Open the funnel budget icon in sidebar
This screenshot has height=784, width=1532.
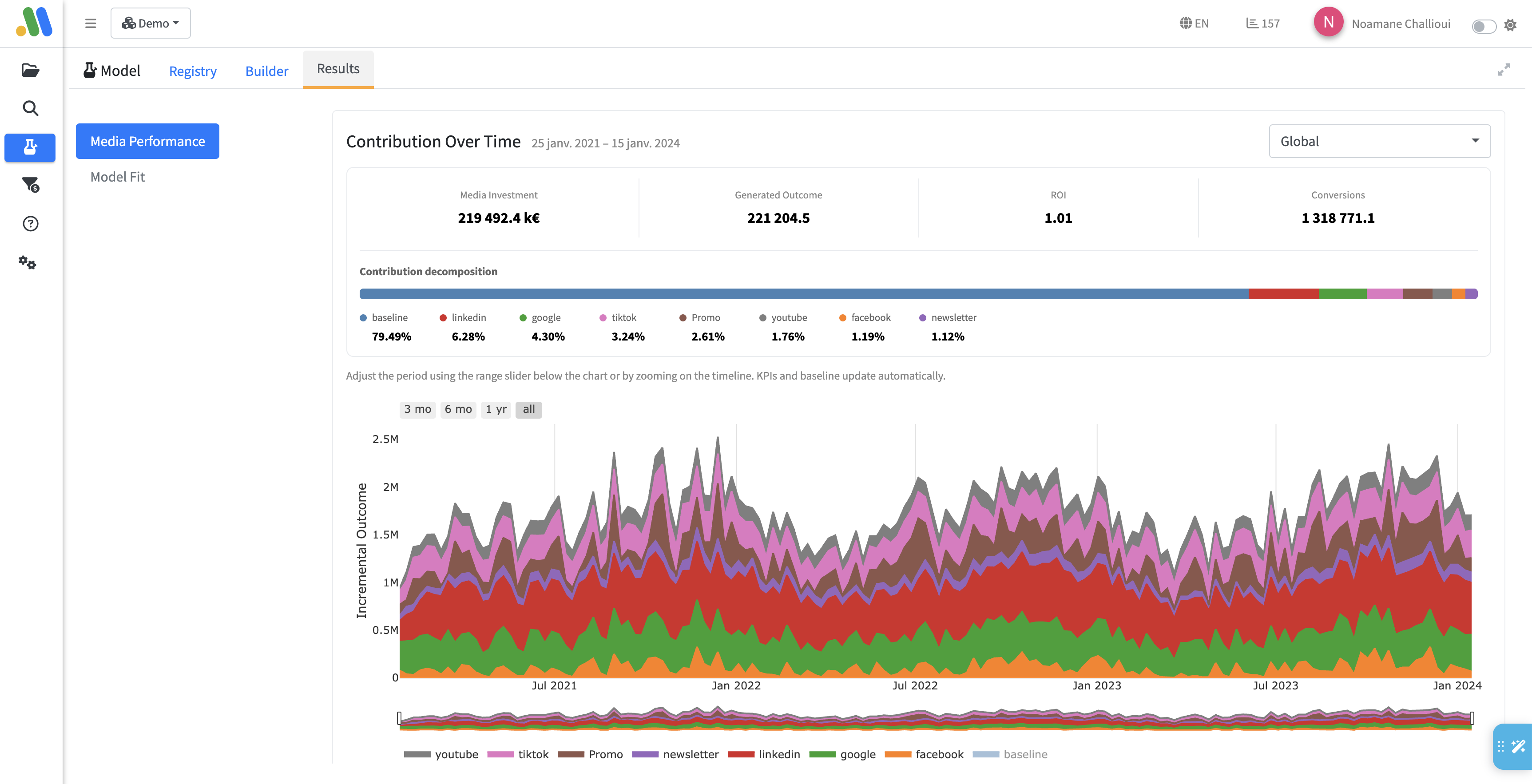pos(30,185)
